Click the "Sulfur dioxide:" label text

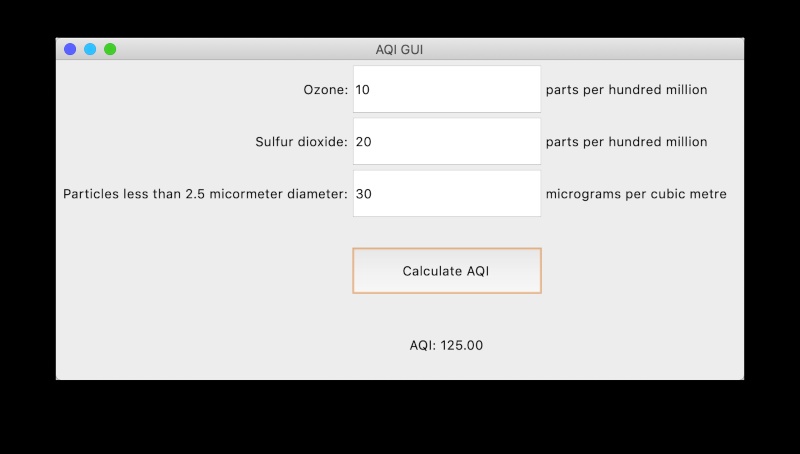pyautogui.click(x=301, y=142)
